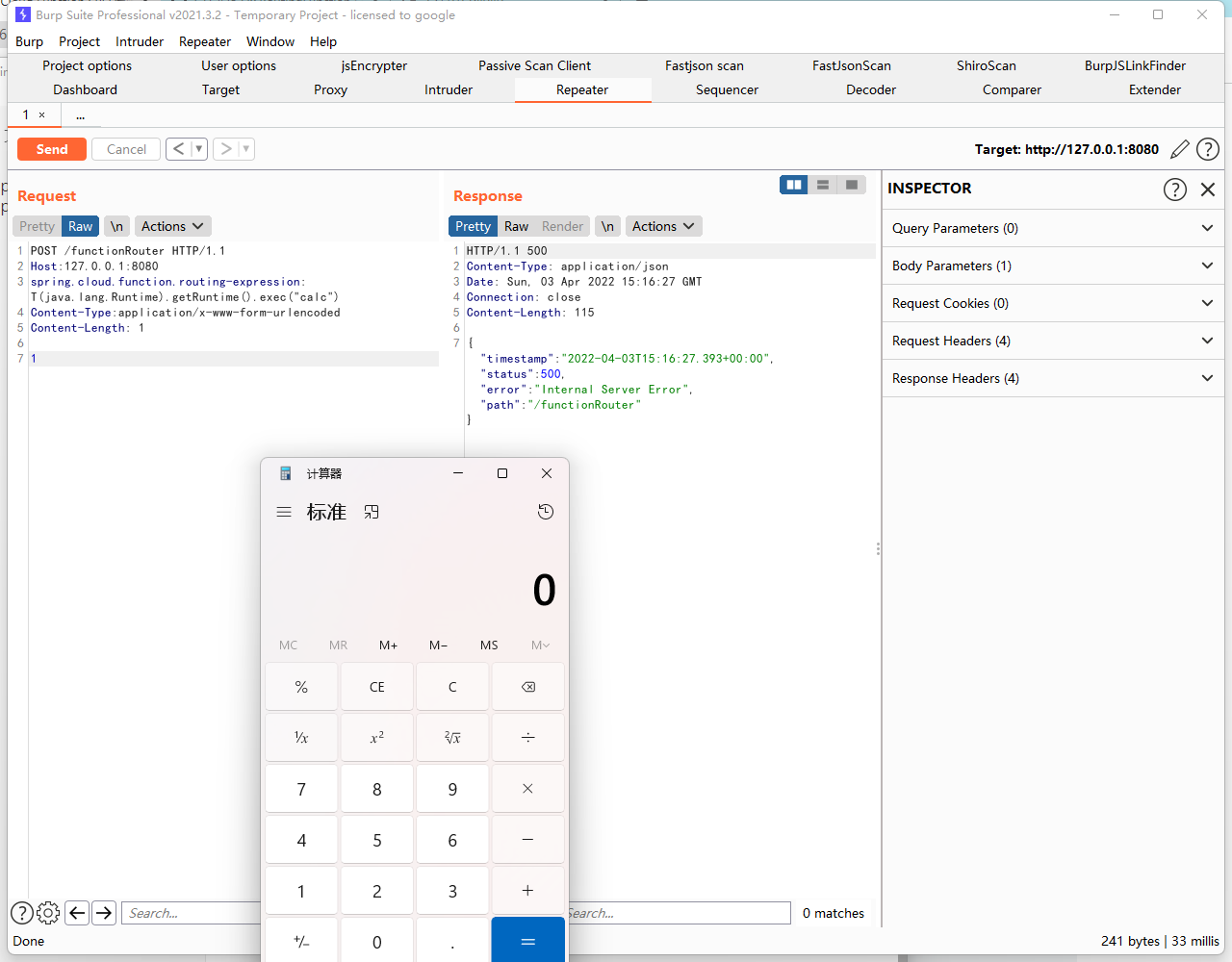This screenshot has width=1232, height=962.
Task: Open forward history dropdown arrow
Action: (245, 149)
